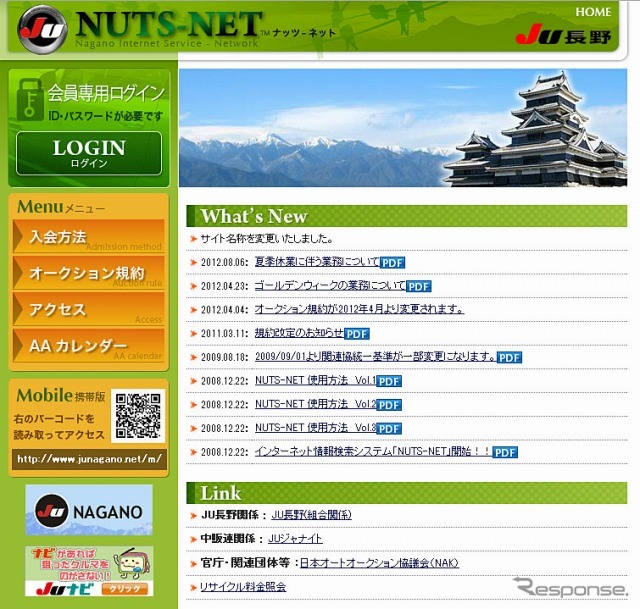Screen dimensions: 640x609
Task: Click PDF icon for 使用方法 Vol.3
Action: (x=389, y=429)
